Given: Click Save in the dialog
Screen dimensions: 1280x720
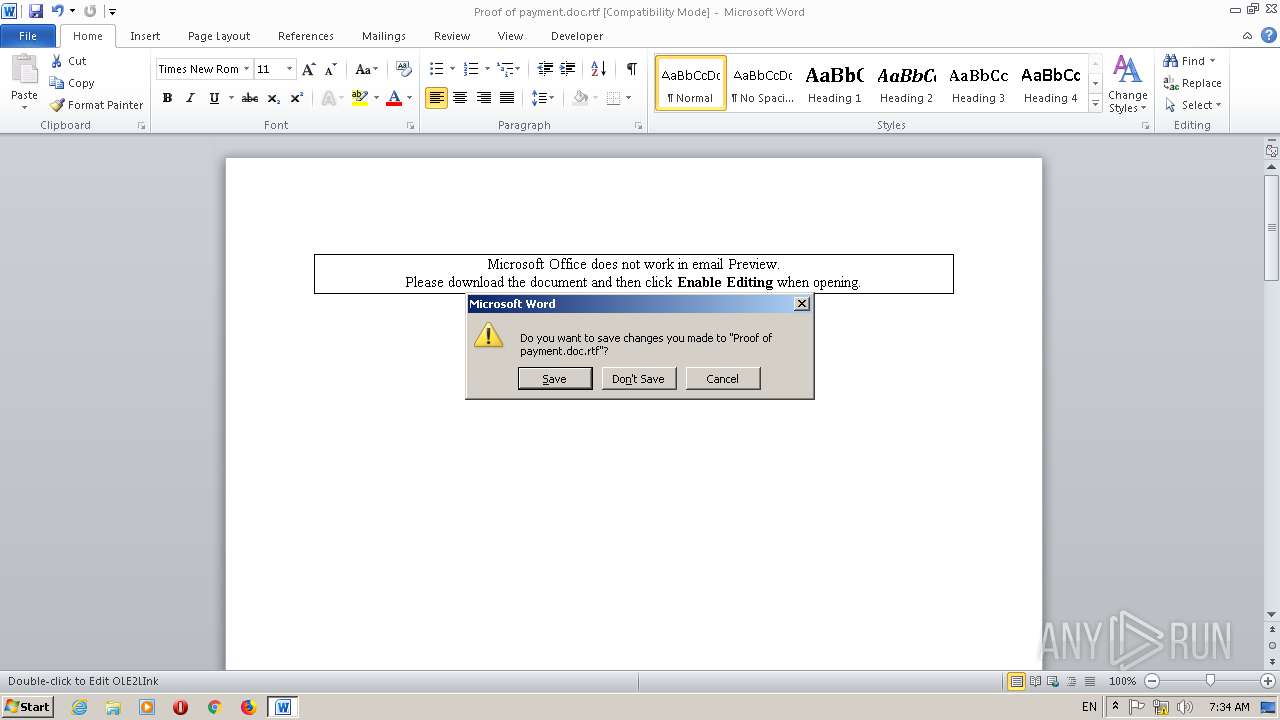Looking at the screenshot, I should pos(555,379).
